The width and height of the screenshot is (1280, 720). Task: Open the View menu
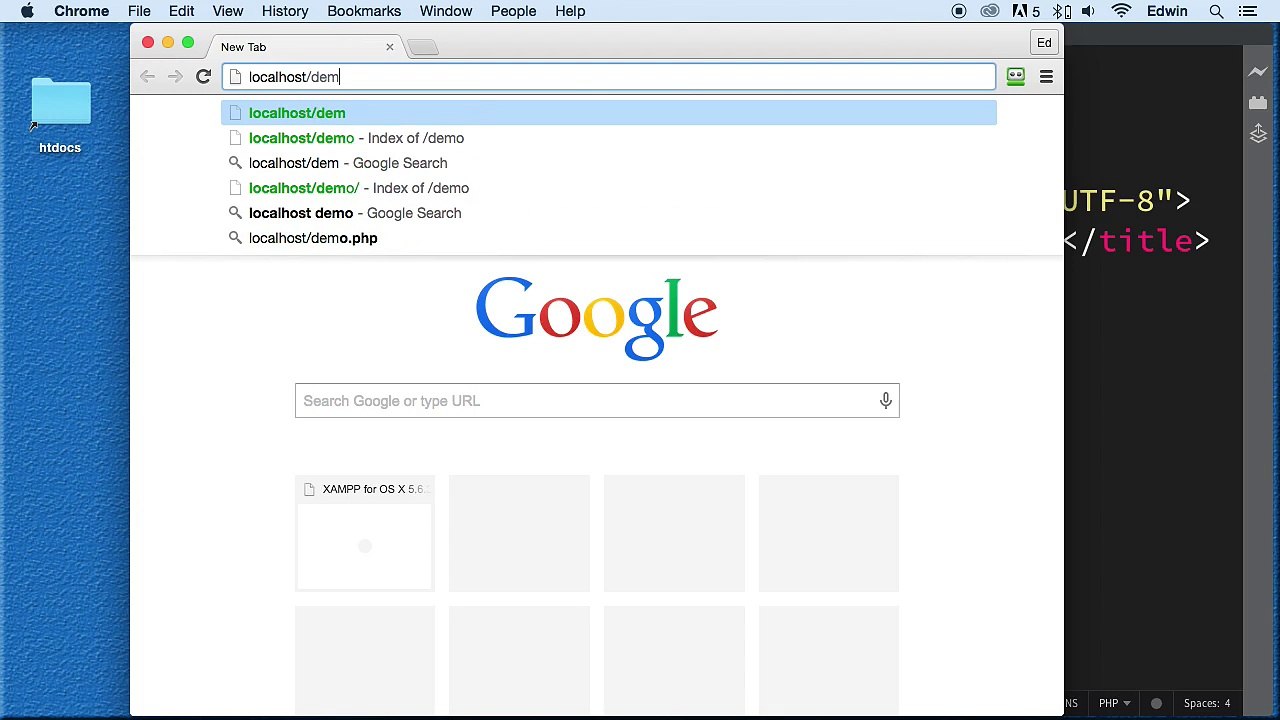[x=228, y=11]
